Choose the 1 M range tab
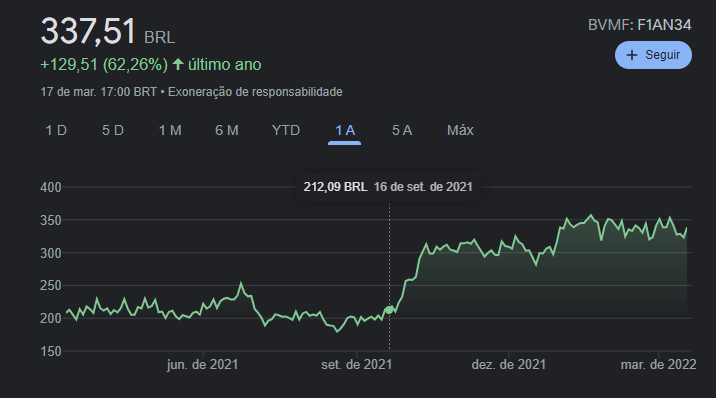The image size is (716, 398). coord(170,131)
